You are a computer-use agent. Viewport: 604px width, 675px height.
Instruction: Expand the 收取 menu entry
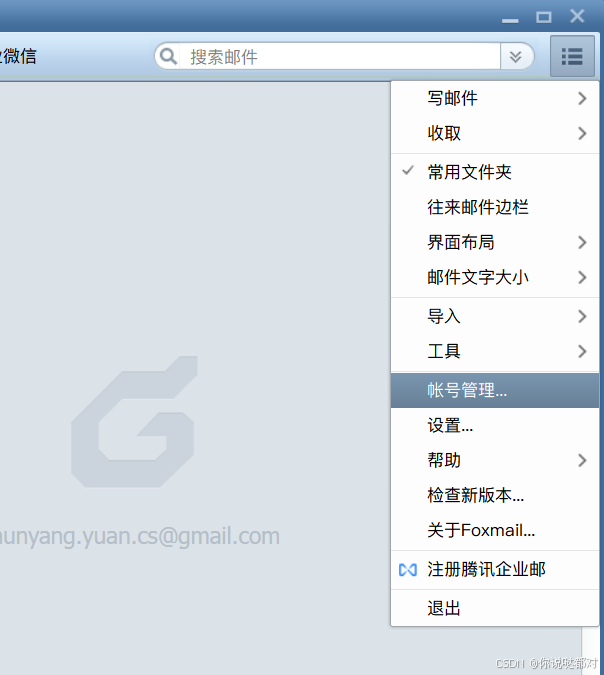coord(495,133)
